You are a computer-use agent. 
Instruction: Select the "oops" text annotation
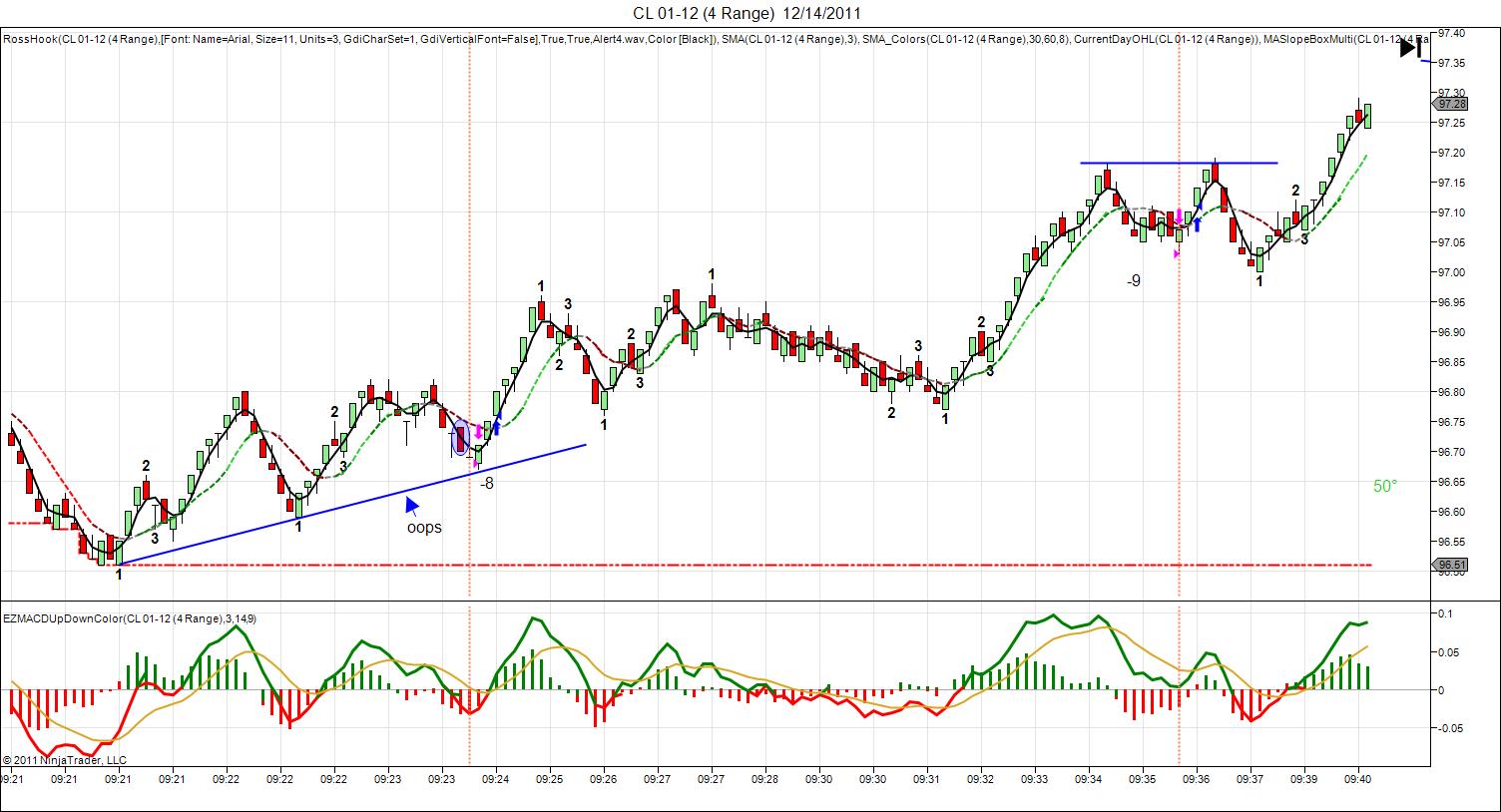[424, 527]
